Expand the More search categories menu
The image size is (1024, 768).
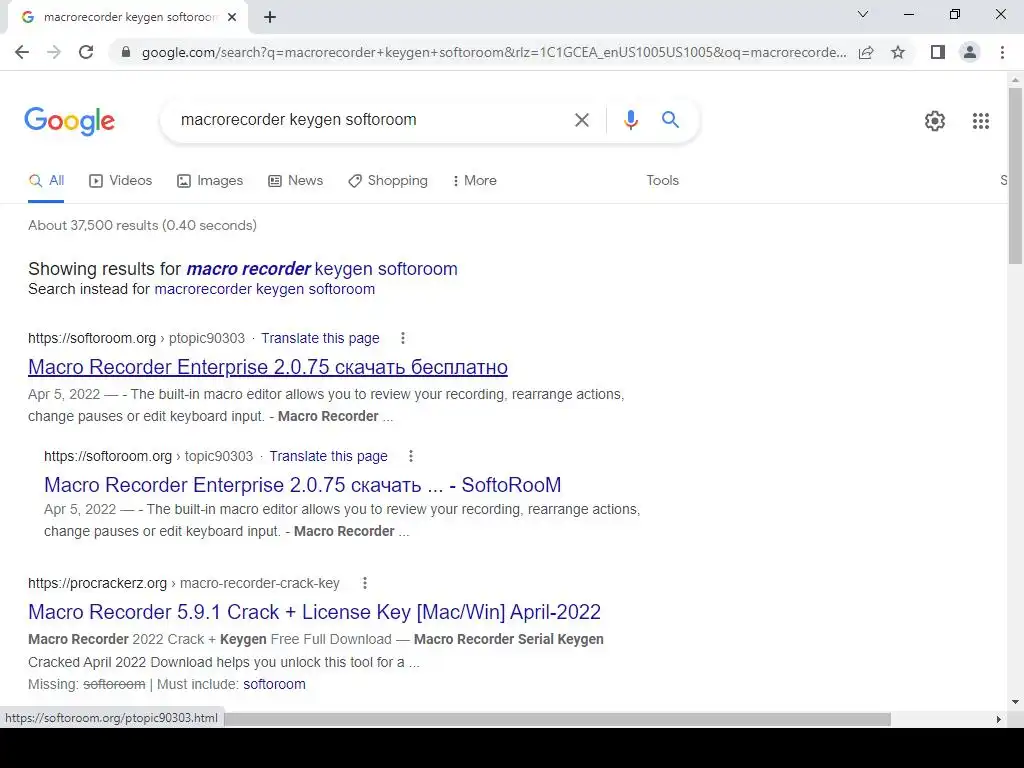(474, 181)
